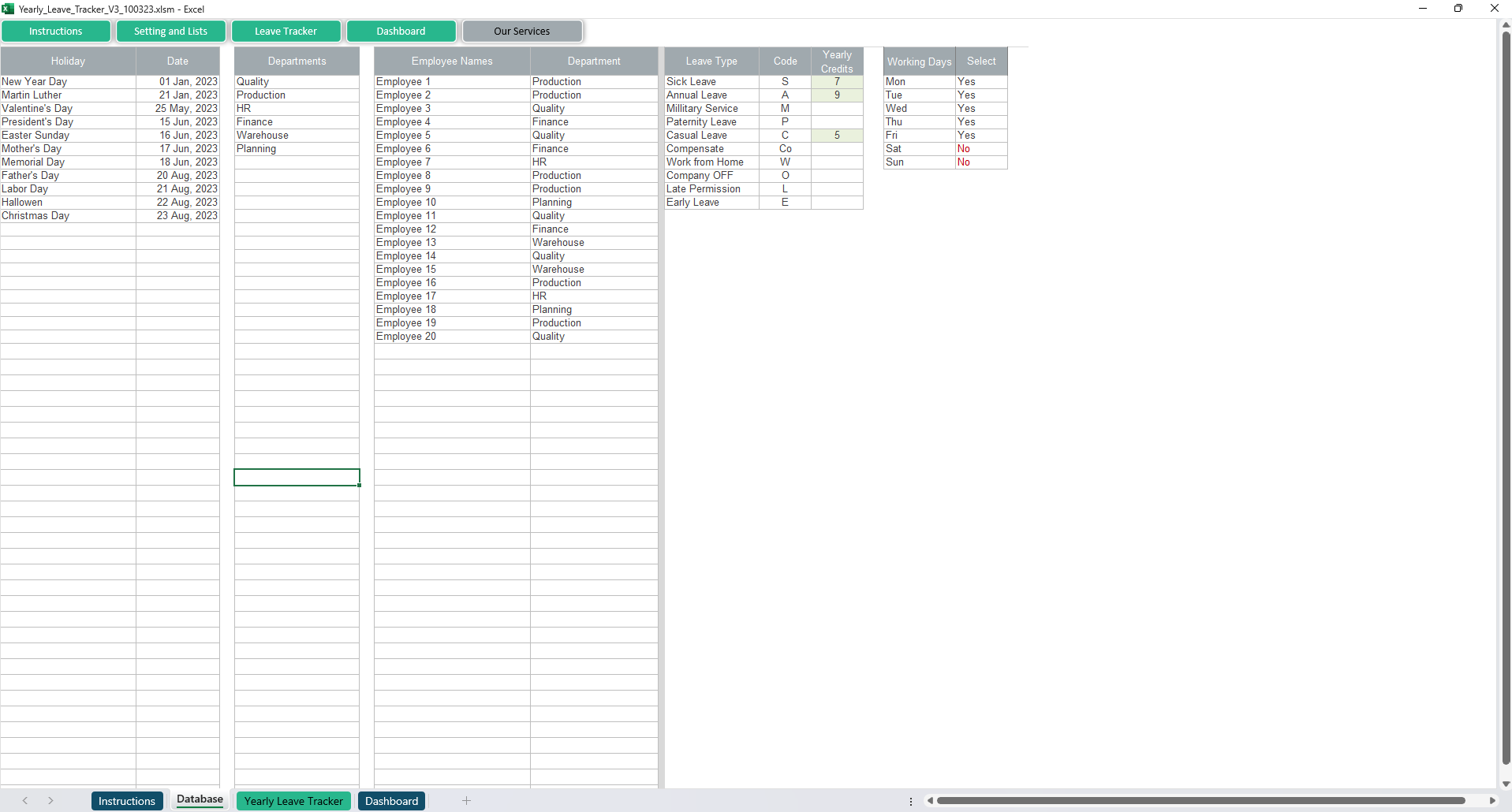Switch to Yearly Leave Tracker sheet tab
1512x812 pixels.
pyautogui.click(x=293, y=801)
